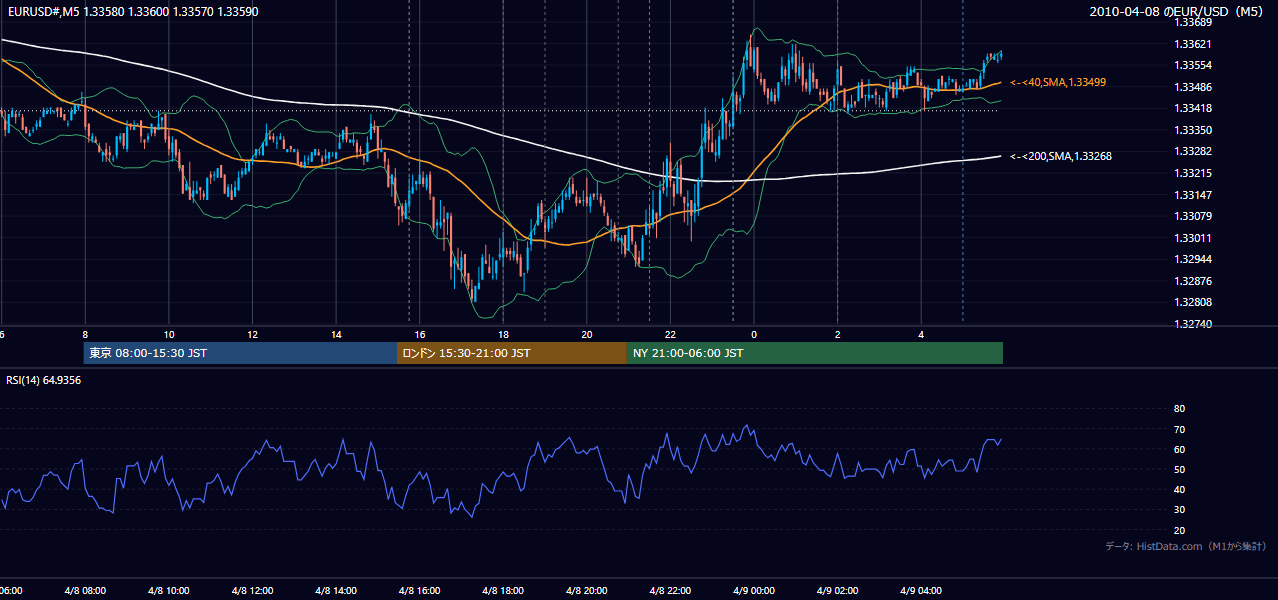Click hour label 12 under the price chart
This screenshot has width=1278, height=600.
click(x=252, y=335)
